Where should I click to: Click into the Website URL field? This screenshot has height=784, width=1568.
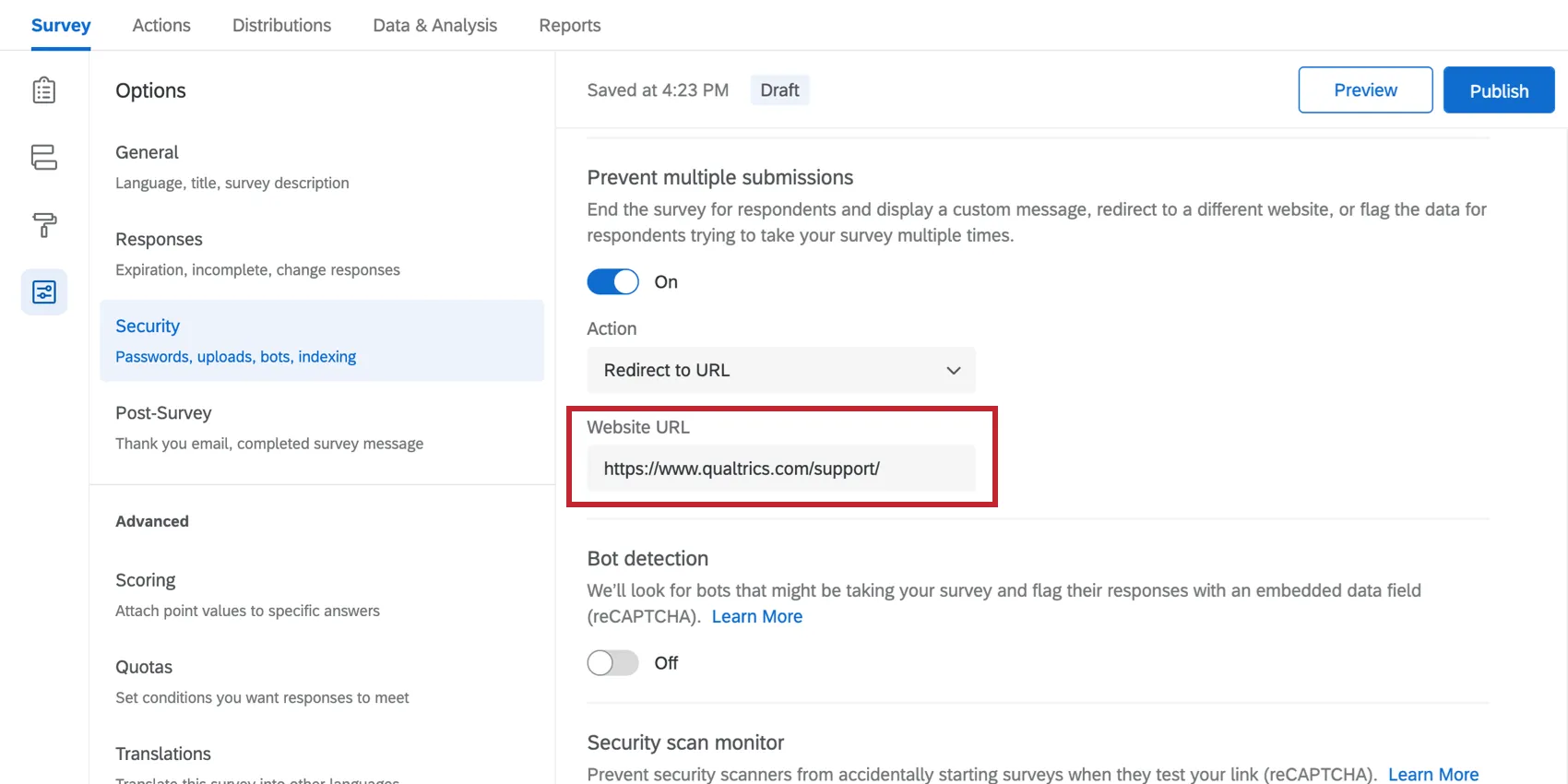(x=780, y=469)
